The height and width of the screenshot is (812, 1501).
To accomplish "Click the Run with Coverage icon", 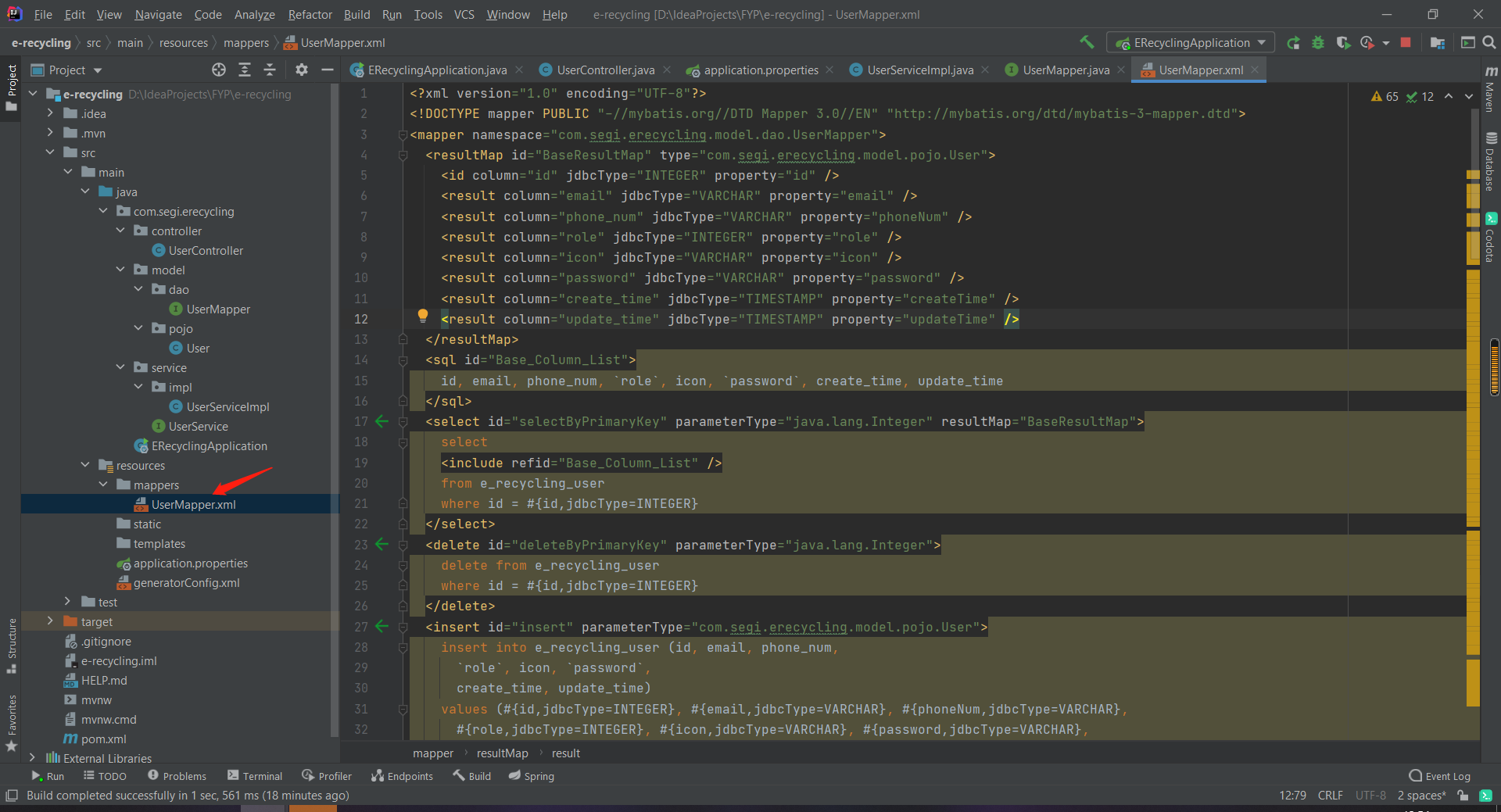I will 1343,43.
